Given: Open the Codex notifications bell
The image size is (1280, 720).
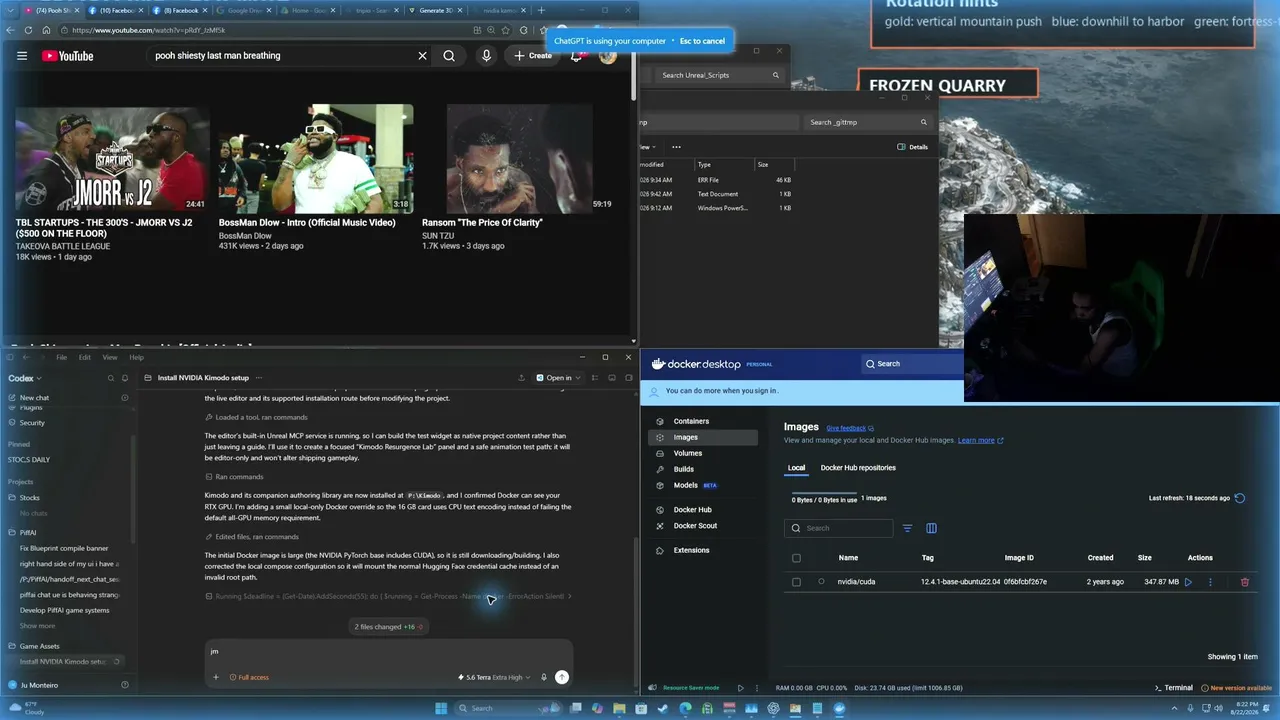Looking at the screenshot, I should tap(125, 378).
